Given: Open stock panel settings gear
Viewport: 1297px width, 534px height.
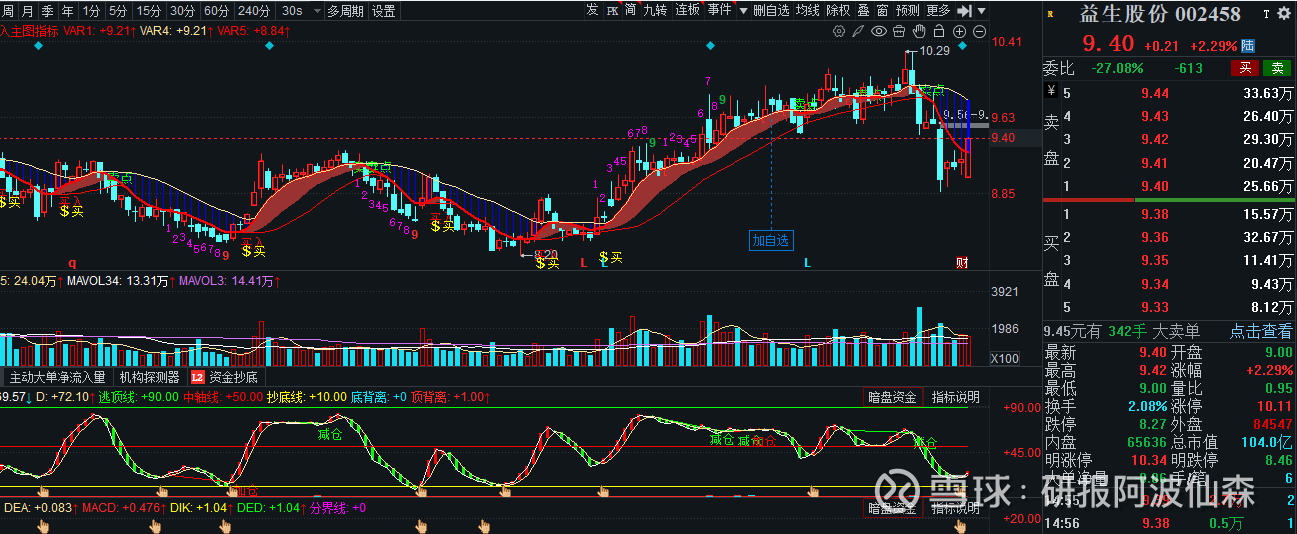Looking at the screenshot, I should 1284,14.
